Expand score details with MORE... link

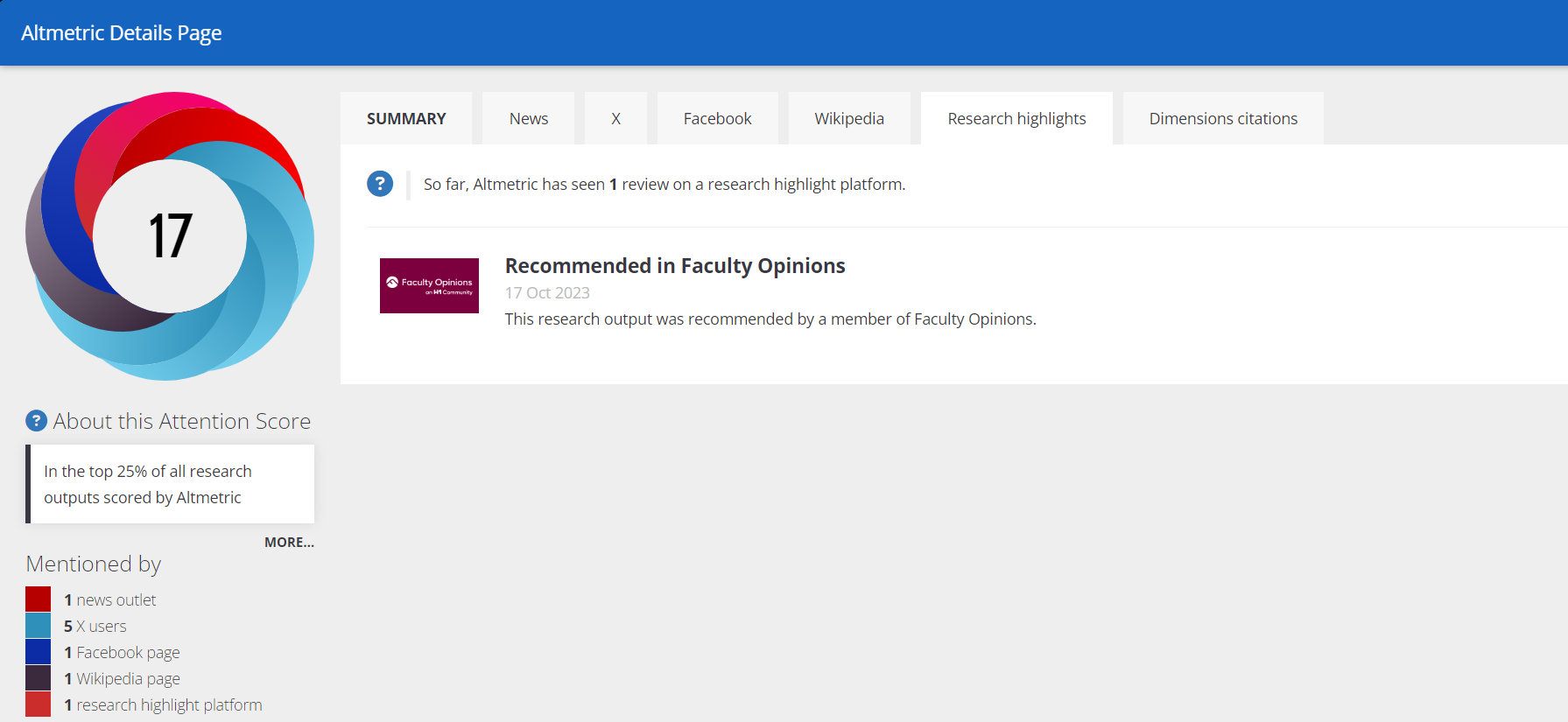(x=289, y=543)
